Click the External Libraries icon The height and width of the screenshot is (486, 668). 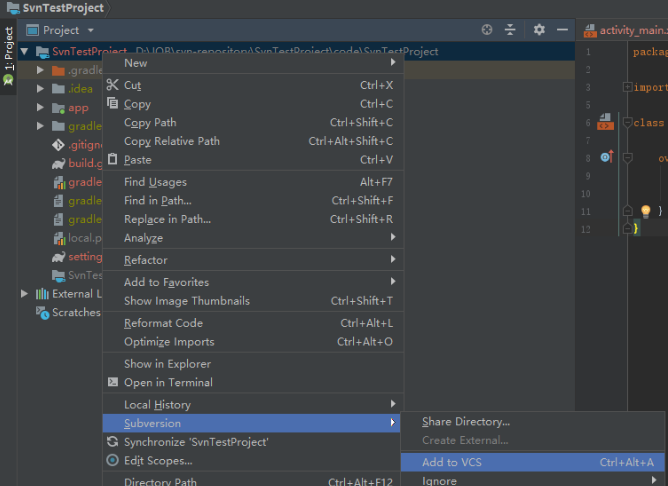[x=42, y=294]
